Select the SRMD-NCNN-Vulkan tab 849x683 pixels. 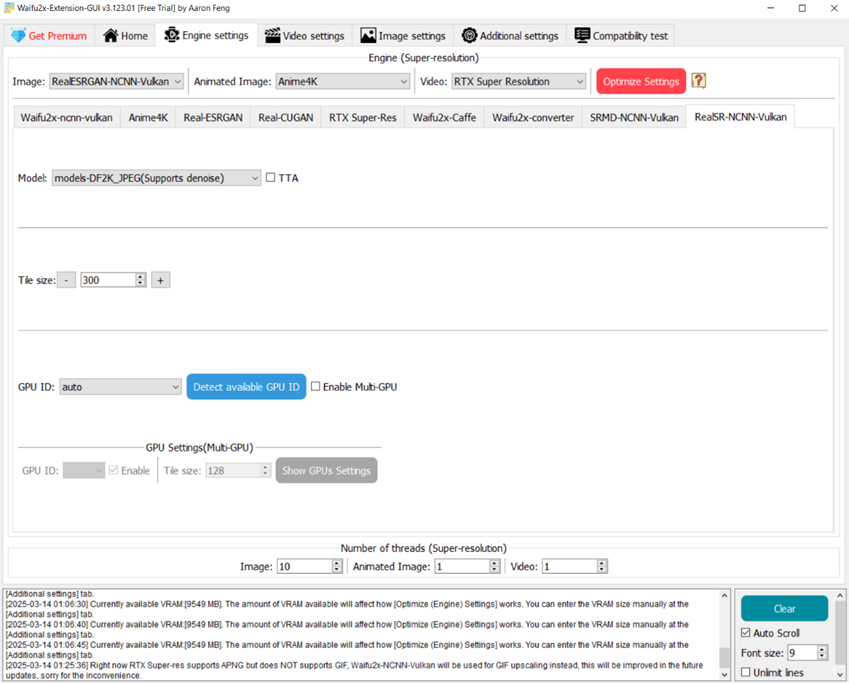(x=634, y=118)
